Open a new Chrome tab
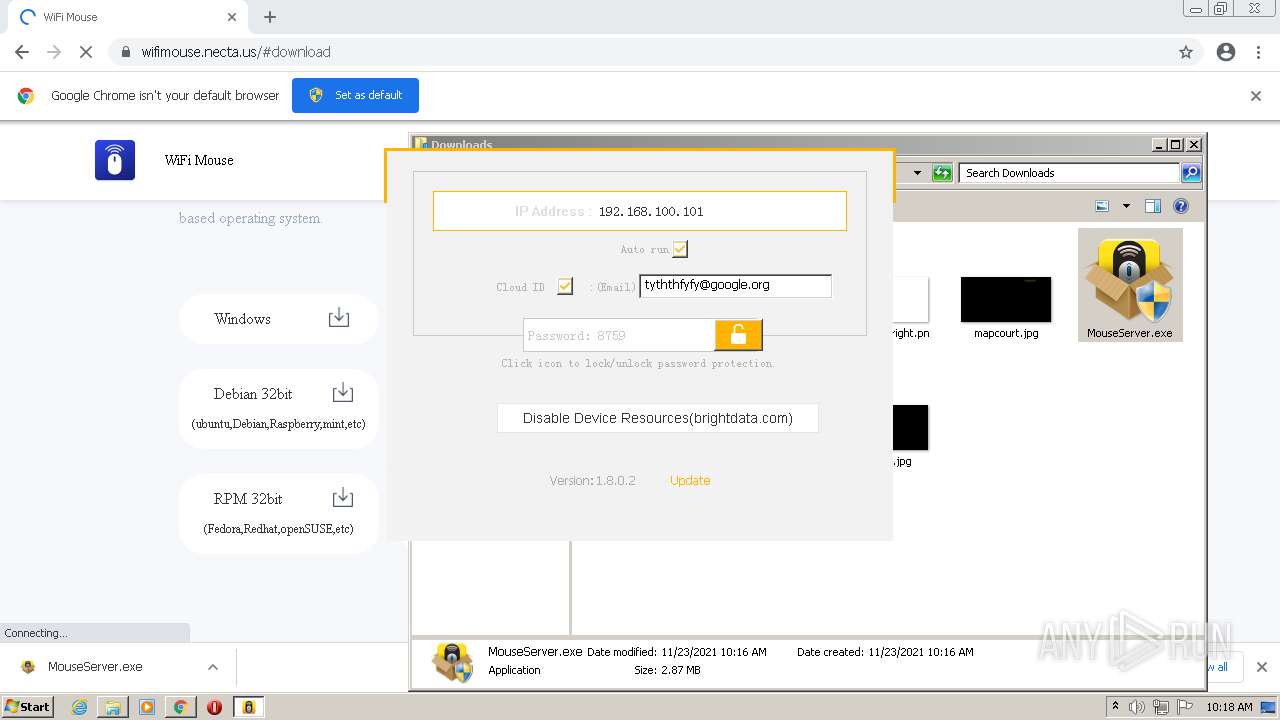Screen dimensions: 1280x720 [x=270, y=17]
